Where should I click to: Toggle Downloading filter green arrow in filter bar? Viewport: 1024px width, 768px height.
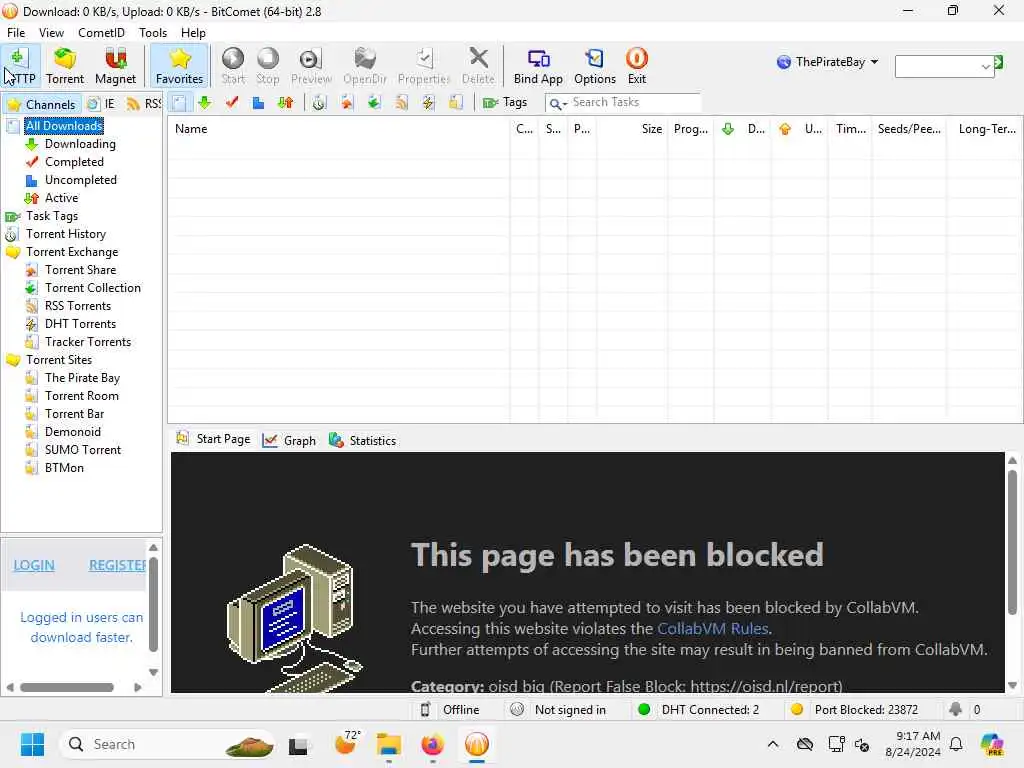coord(205,103)
